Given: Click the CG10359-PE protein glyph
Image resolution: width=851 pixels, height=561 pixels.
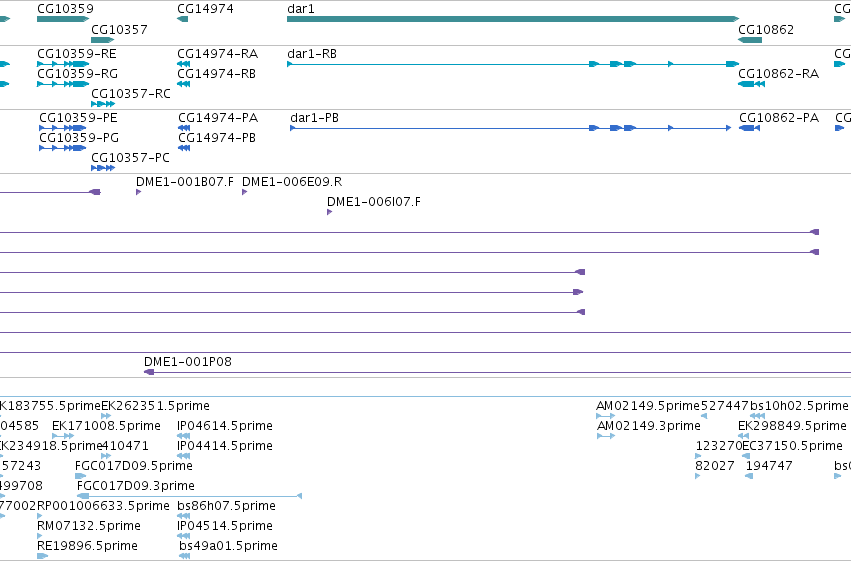Looking at the screenshot, I should 62,128.
